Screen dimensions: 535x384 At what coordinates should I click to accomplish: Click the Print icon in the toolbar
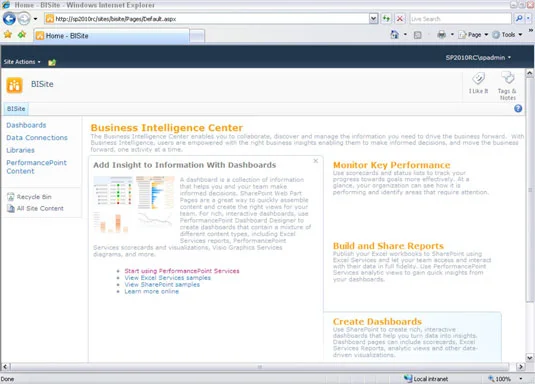[442, 34]
